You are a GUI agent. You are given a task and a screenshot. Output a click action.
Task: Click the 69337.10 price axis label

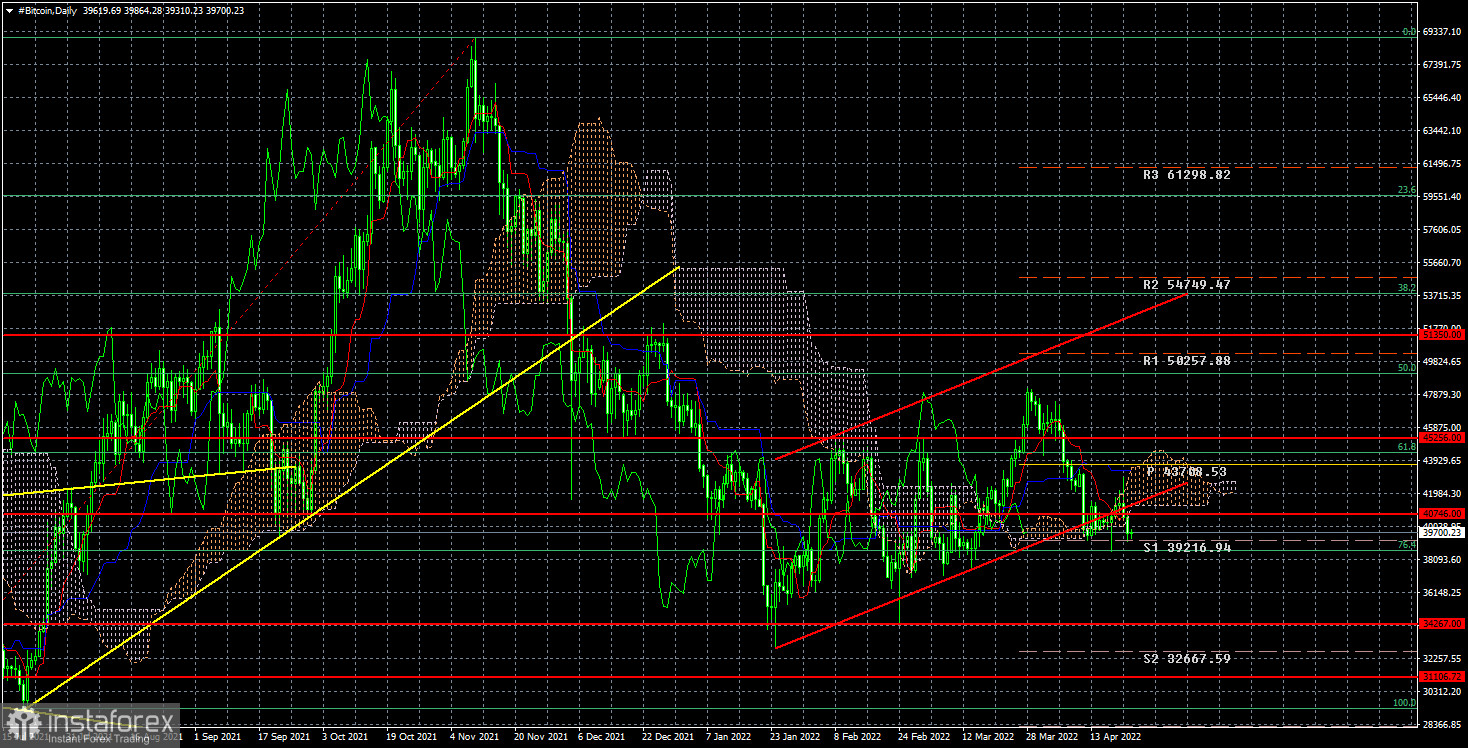1442,32
